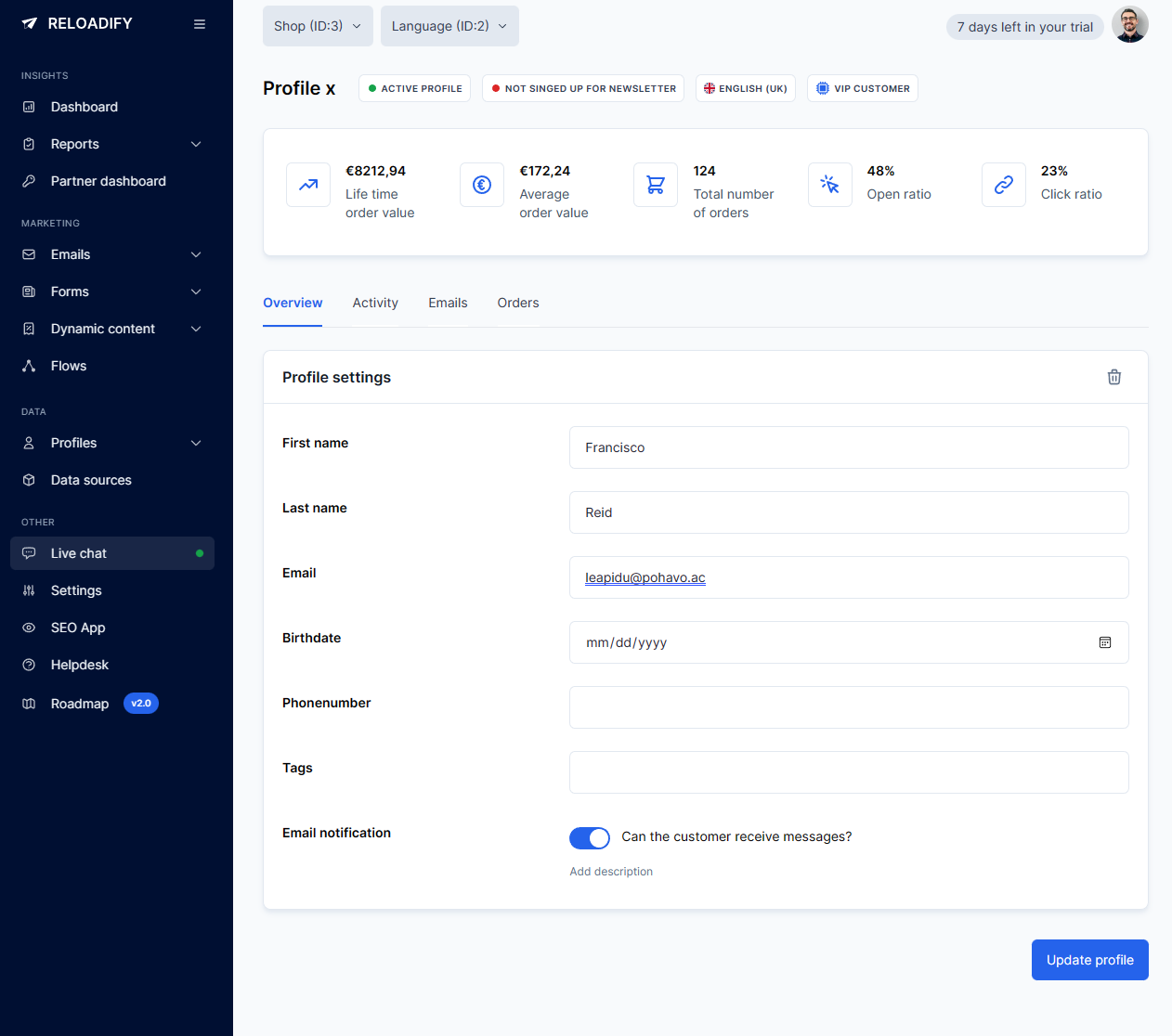The image size is (1172, 1036).
Task: Click the link icon beside click ratio
Action: point(1004,184)
